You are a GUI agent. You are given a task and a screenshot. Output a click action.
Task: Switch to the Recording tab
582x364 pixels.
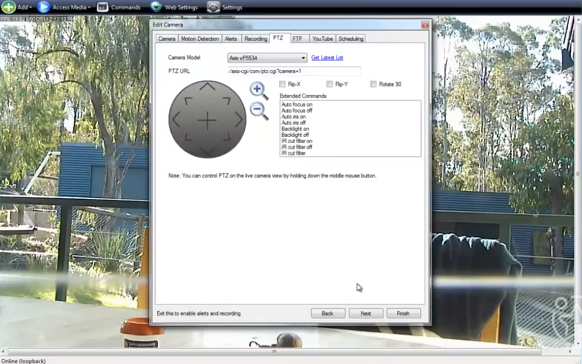[x=255, y=39]
